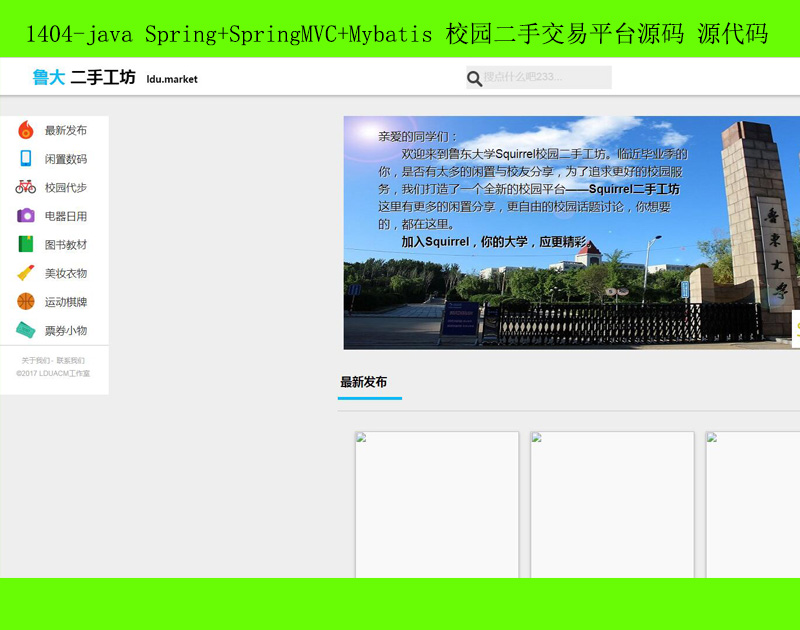800x630 pixels.
Task: Click the 鲁大 二手工坊 logo
Action: 84,78
